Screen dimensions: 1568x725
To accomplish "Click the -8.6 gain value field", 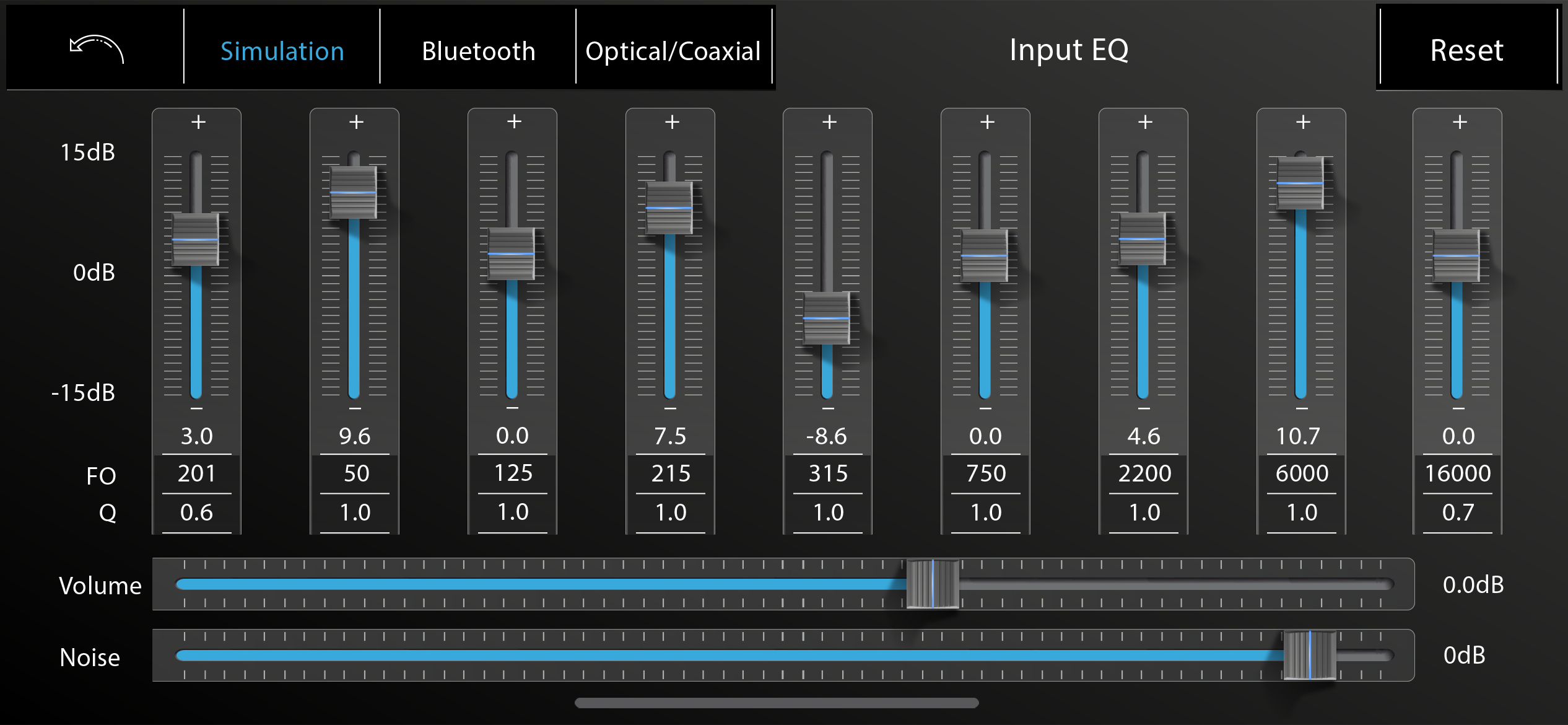I will click(x=827, y=436).
